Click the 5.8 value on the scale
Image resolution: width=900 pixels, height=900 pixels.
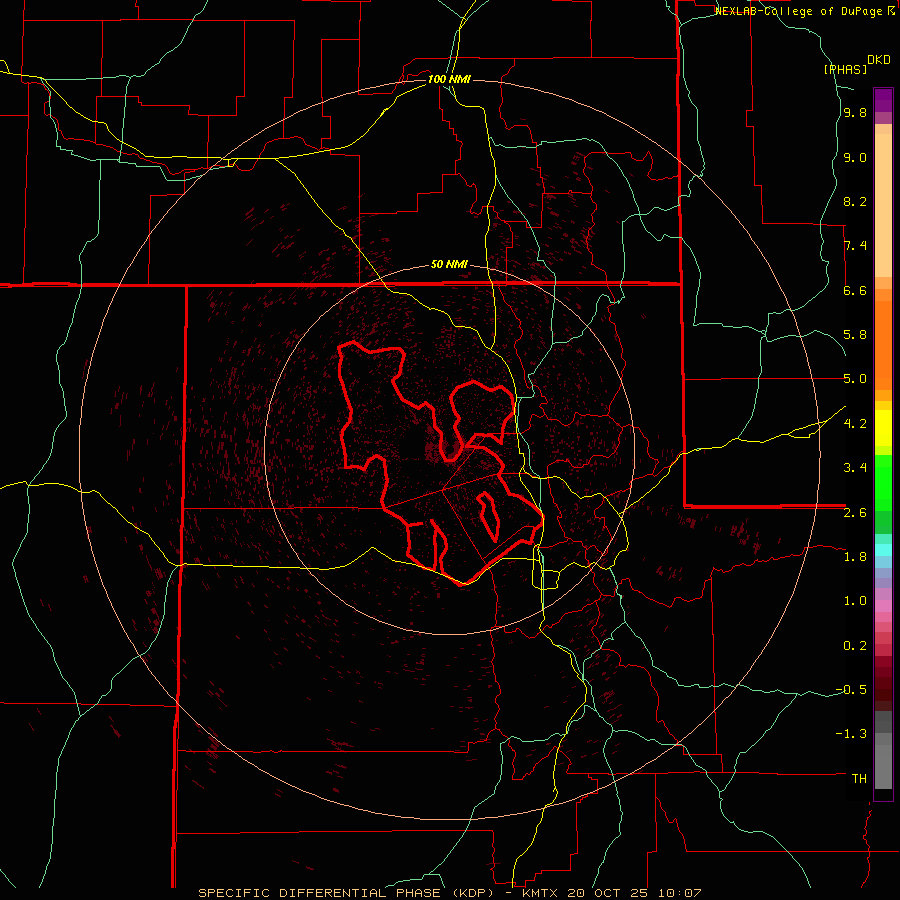pos(855,335)
